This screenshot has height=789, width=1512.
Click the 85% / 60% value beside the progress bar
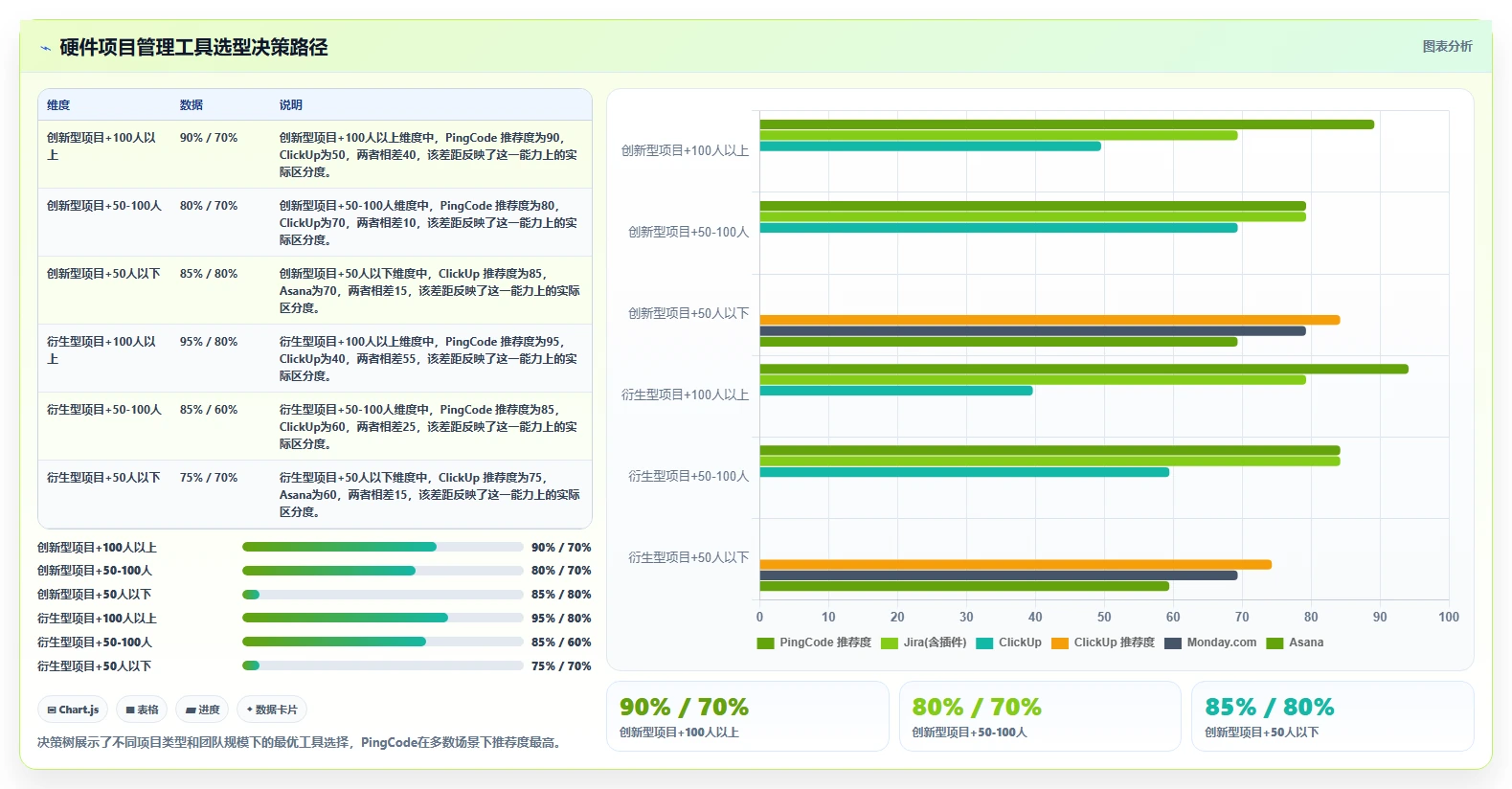point(561,642)
